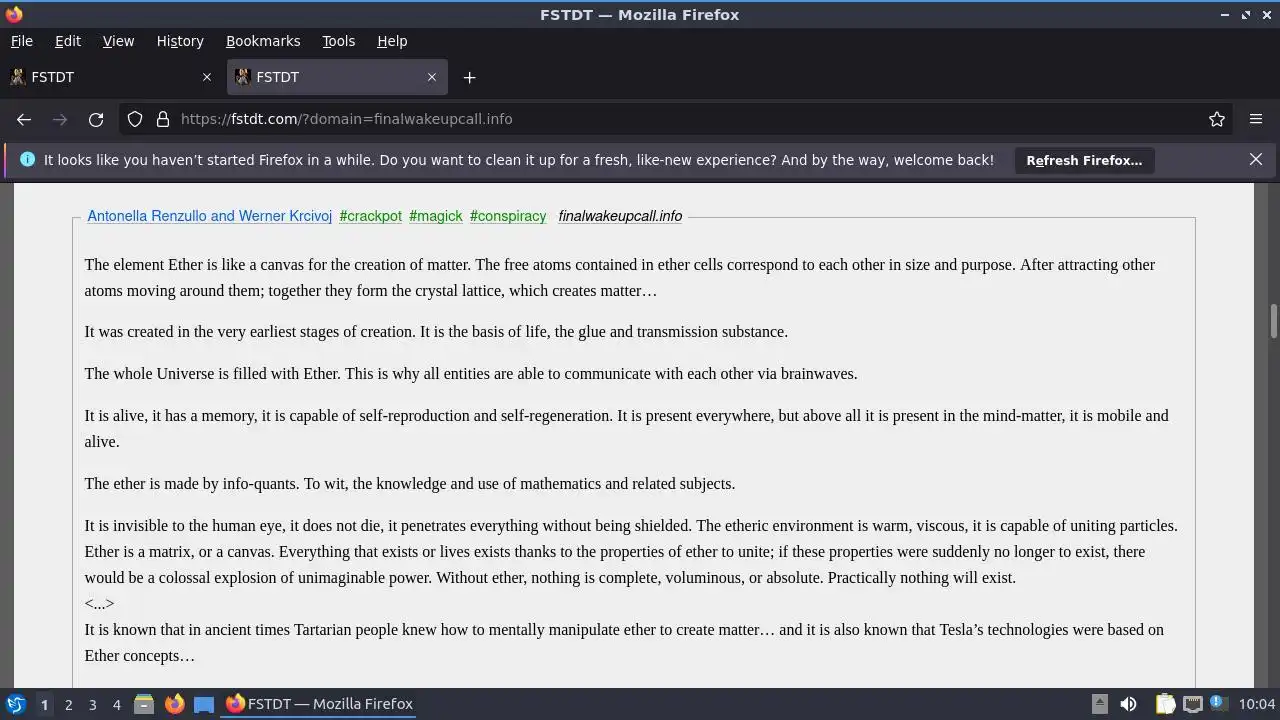Click the '<...>' ellipsis text
The width and height of the screenshot is (1280, 720).
click(99, 603)
